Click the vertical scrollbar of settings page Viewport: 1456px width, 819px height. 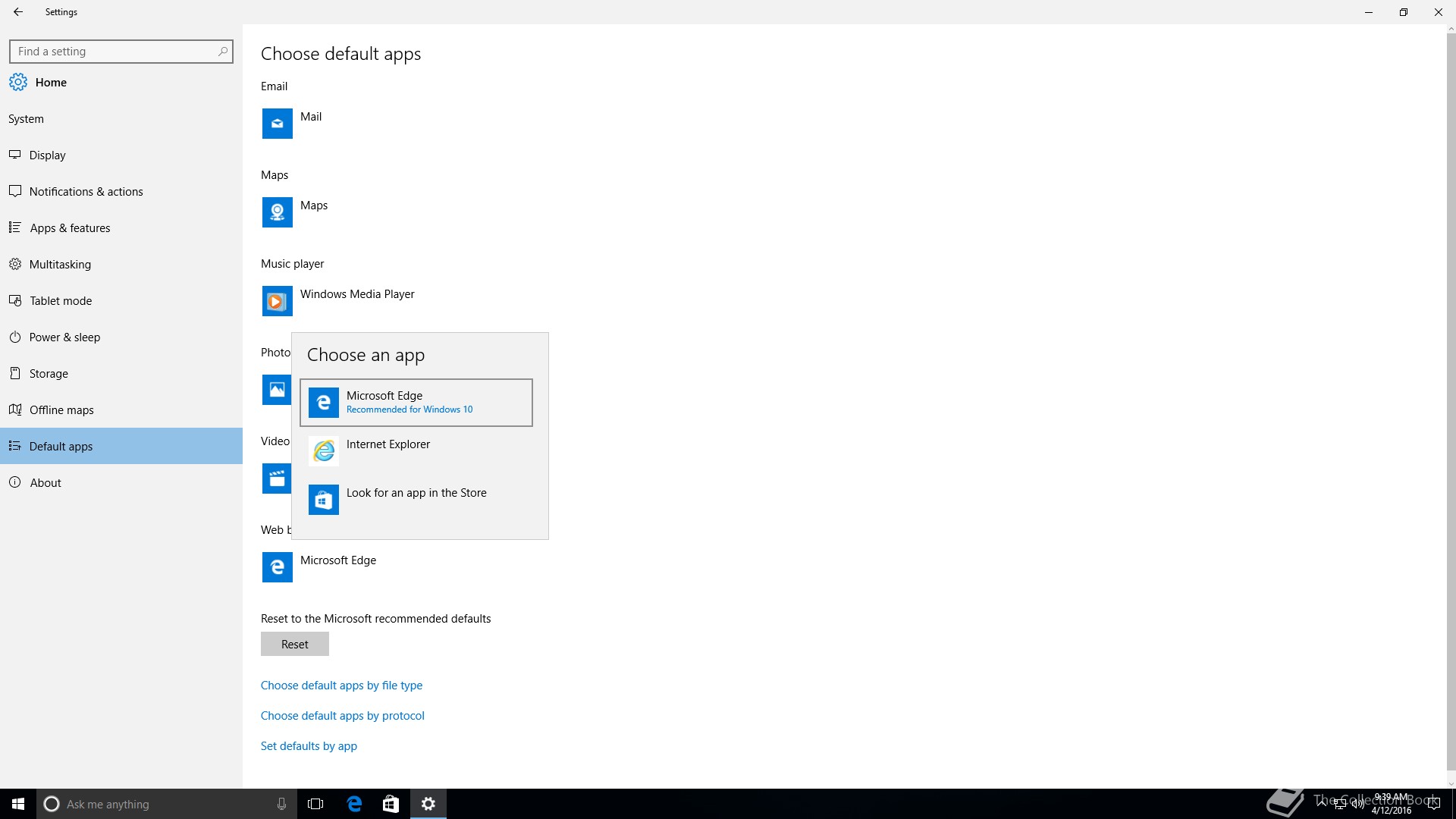point(1451,402)
